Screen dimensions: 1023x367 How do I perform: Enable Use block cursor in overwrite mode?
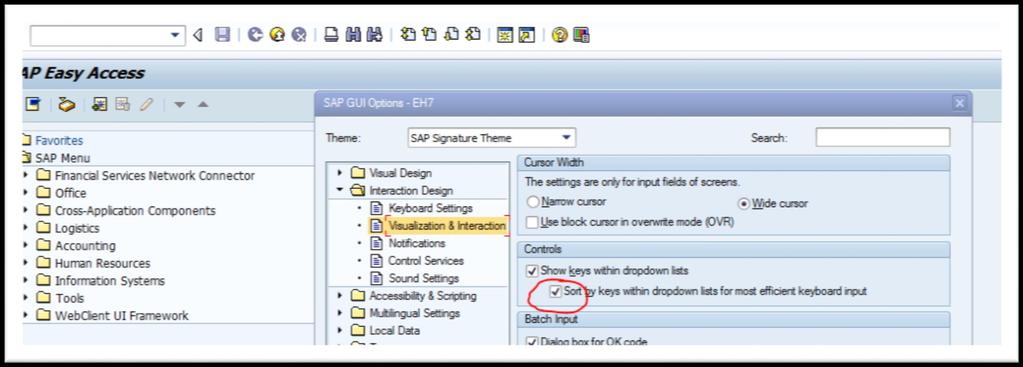[x=532, y=222]
